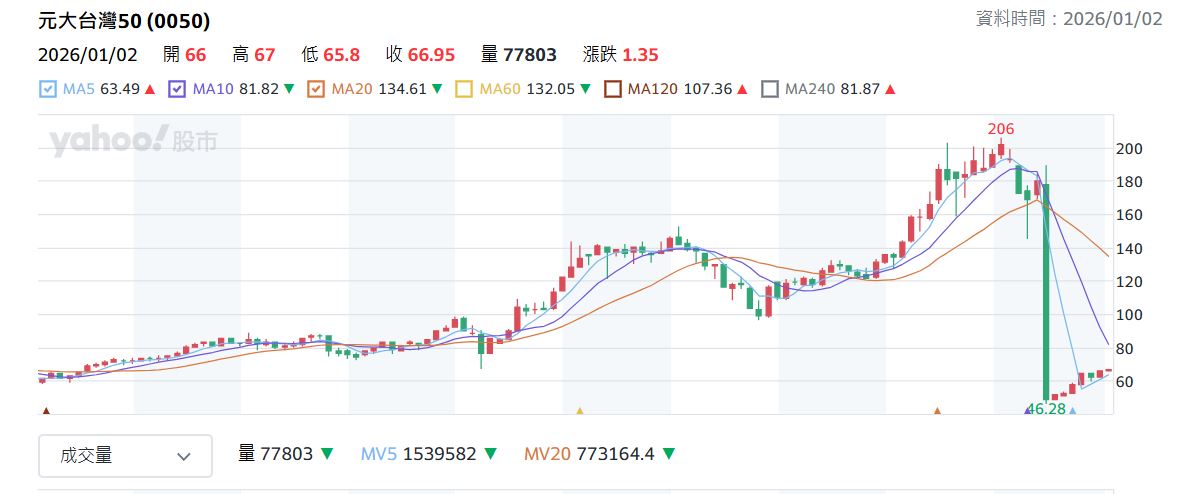Enable the MA60 moving average checkbox
Screen dimensions: 1194x494
coord(464,89)
